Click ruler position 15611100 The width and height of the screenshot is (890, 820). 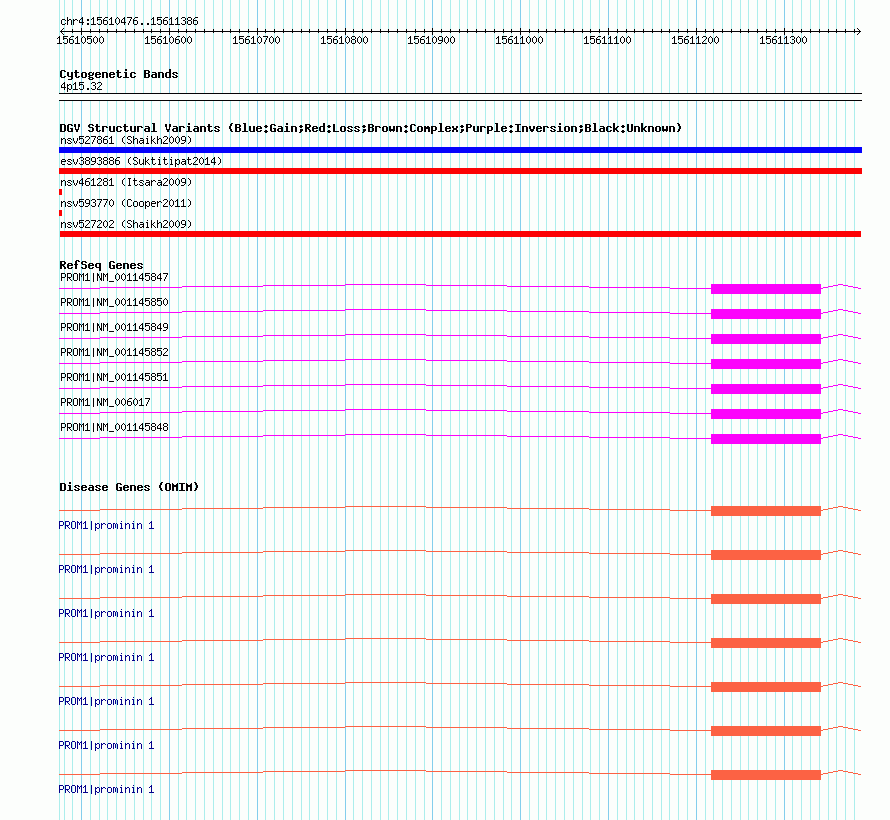(607, 40)
